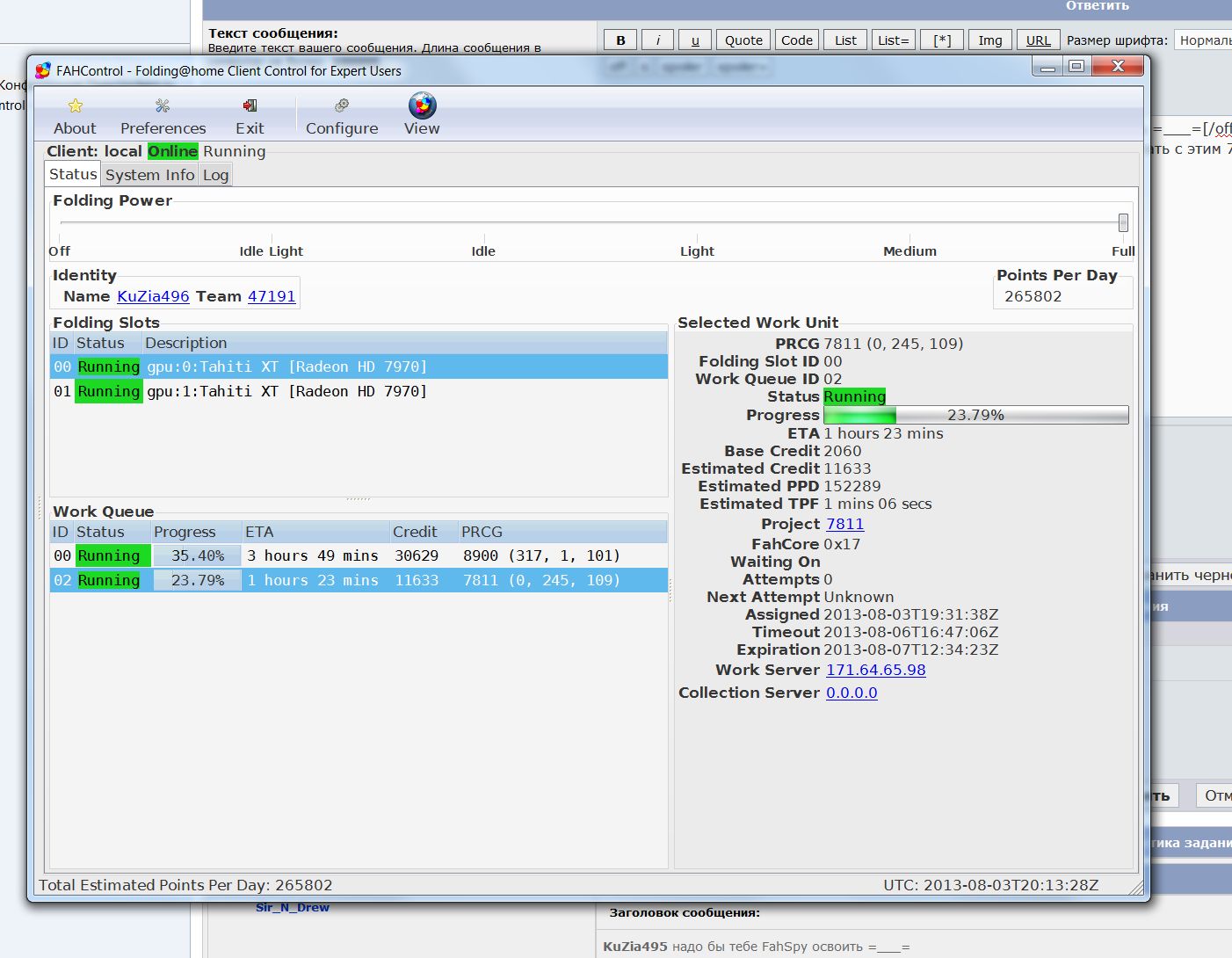Screen dimensions: 1232x958
Task: Click the Estimated PPD value 152289
Action: coord(852,486)
